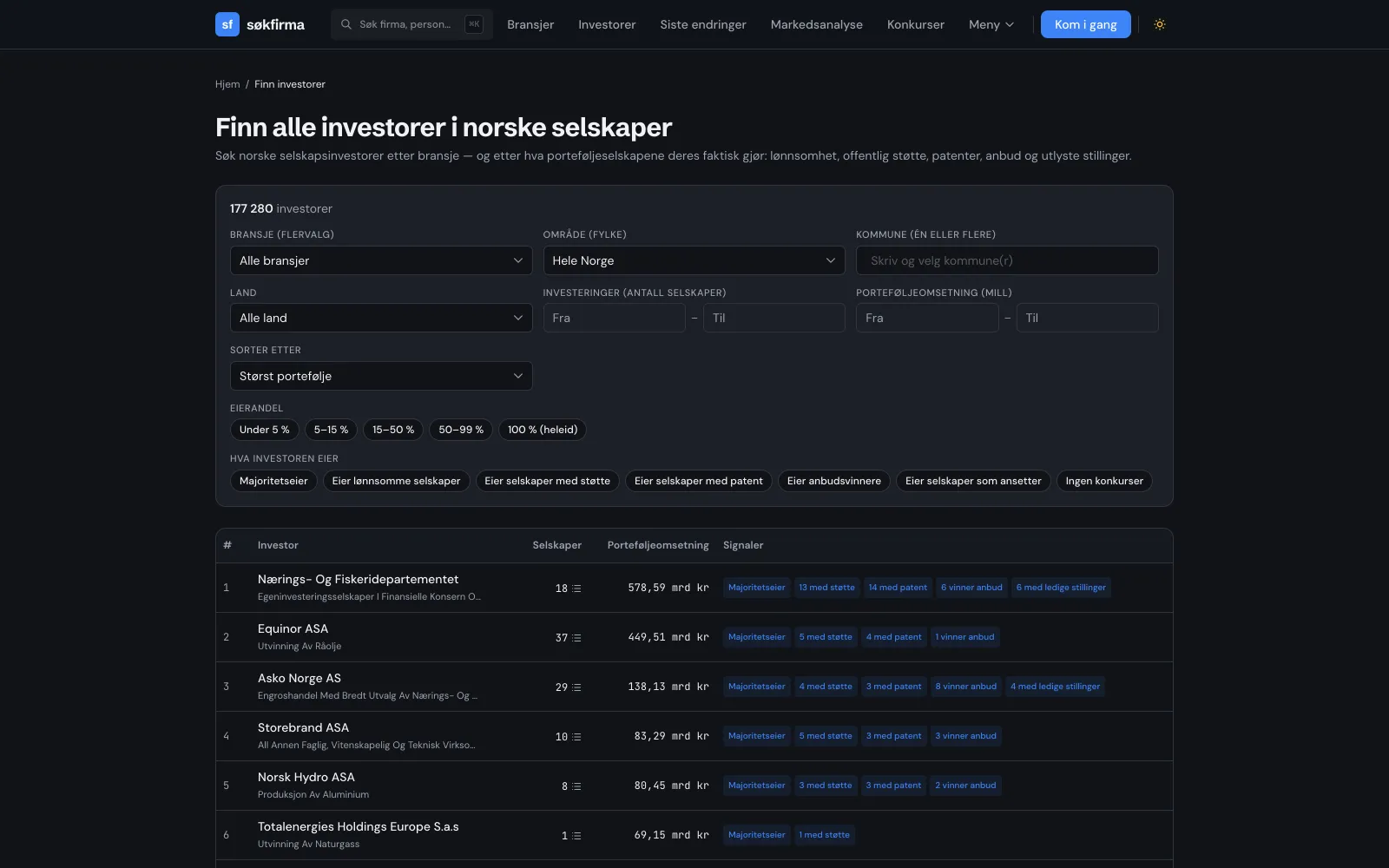Open Siste endringer navigation item

click(x=703, y=24)
